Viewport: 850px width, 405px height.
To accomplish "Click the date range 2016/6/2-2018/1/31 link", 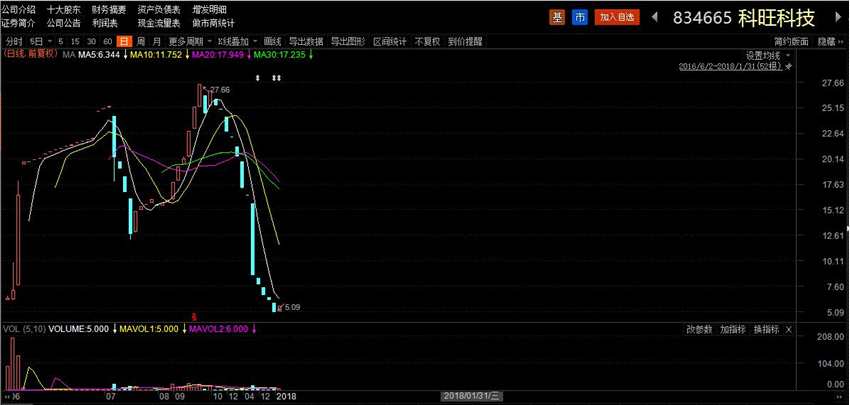I will (730, 66).
